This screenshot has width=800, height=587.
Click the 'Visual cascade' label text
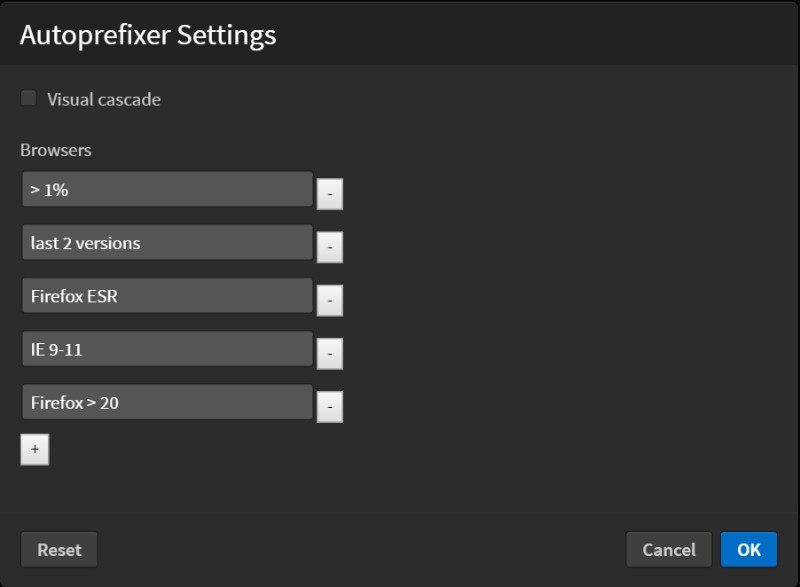click(x=103, y=99)
